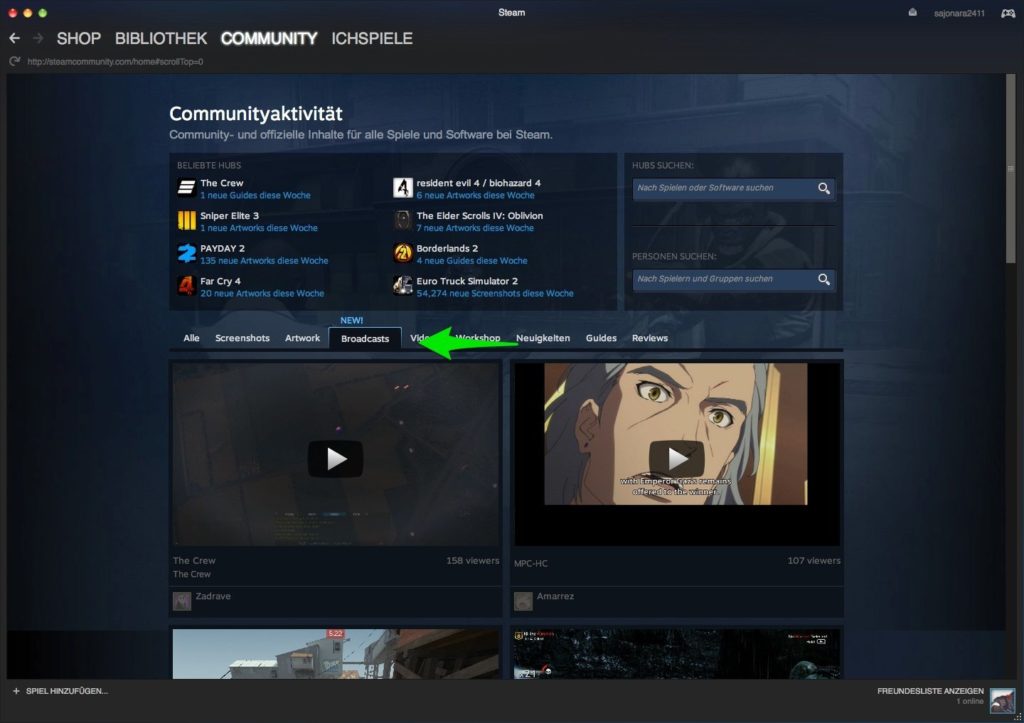
Task: Switch to the Artwork tab
Action: (x=302, y=338)
